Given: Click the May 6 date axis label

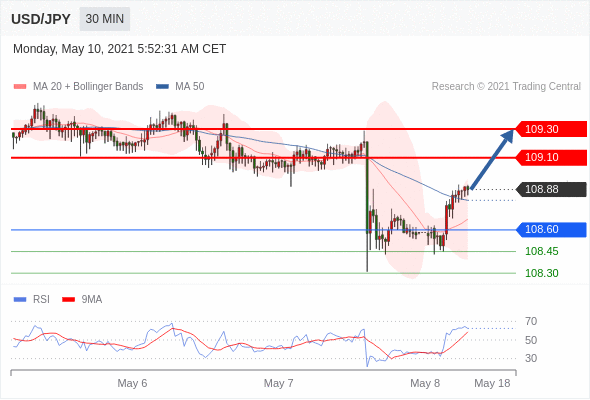Looking at the screenshot, I should click(x=132, y=383).
